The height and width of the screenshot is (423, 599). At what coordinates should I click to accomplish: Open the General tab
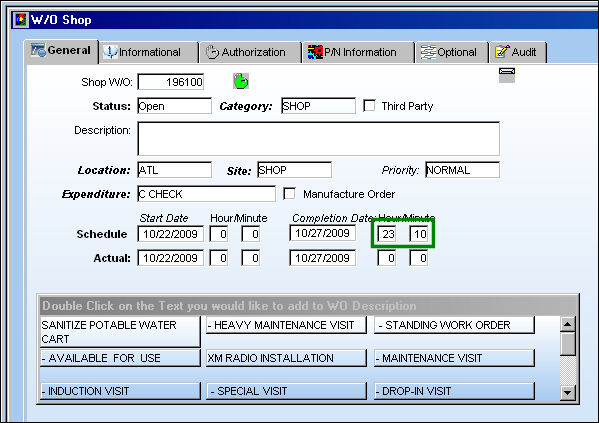pos(61,50)
